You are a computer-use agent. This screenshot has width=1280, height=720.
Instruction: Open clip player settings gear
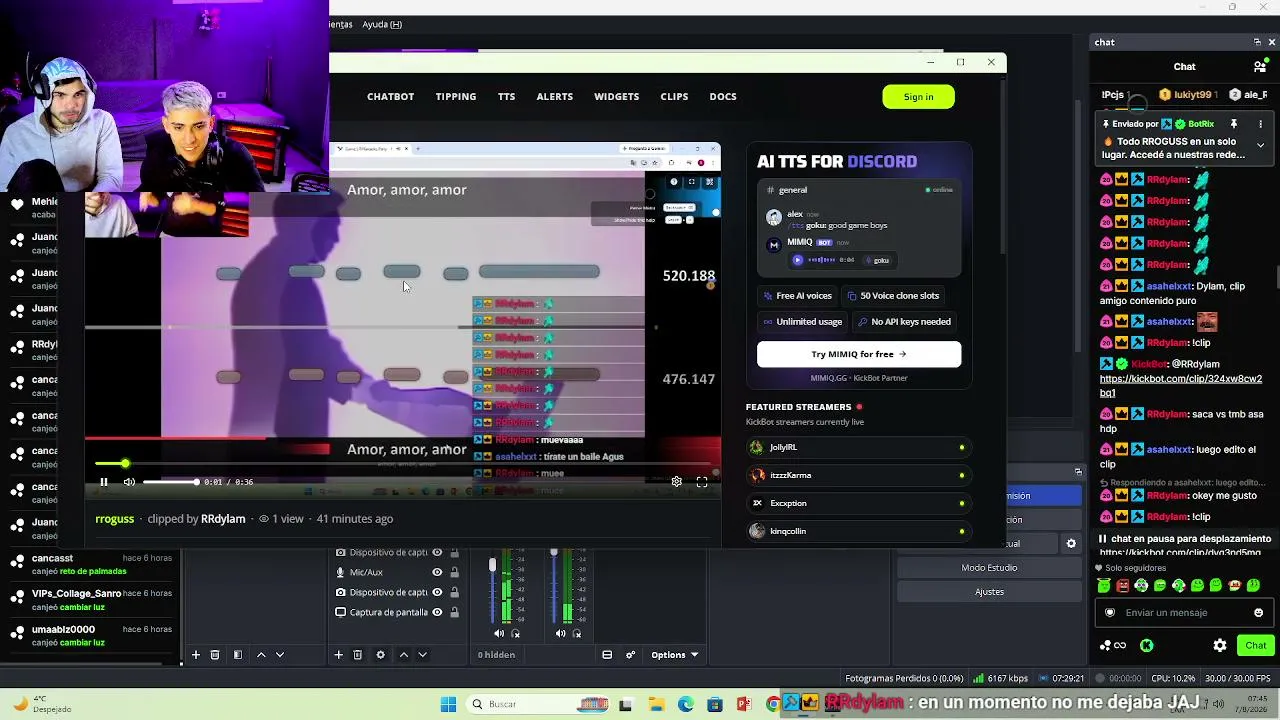point(677,482)
